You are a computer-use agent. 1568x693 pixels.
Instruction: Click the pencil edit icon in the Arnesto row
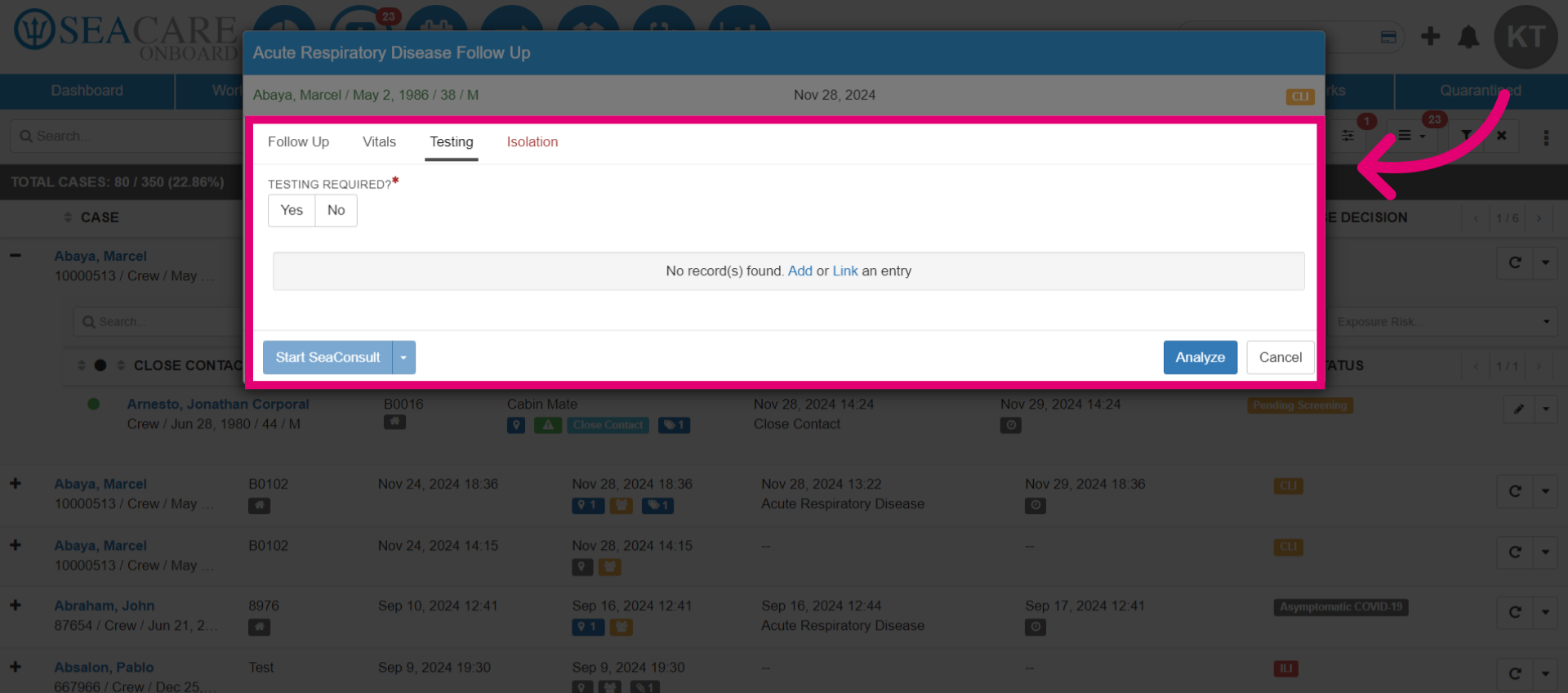(1519, 409)
